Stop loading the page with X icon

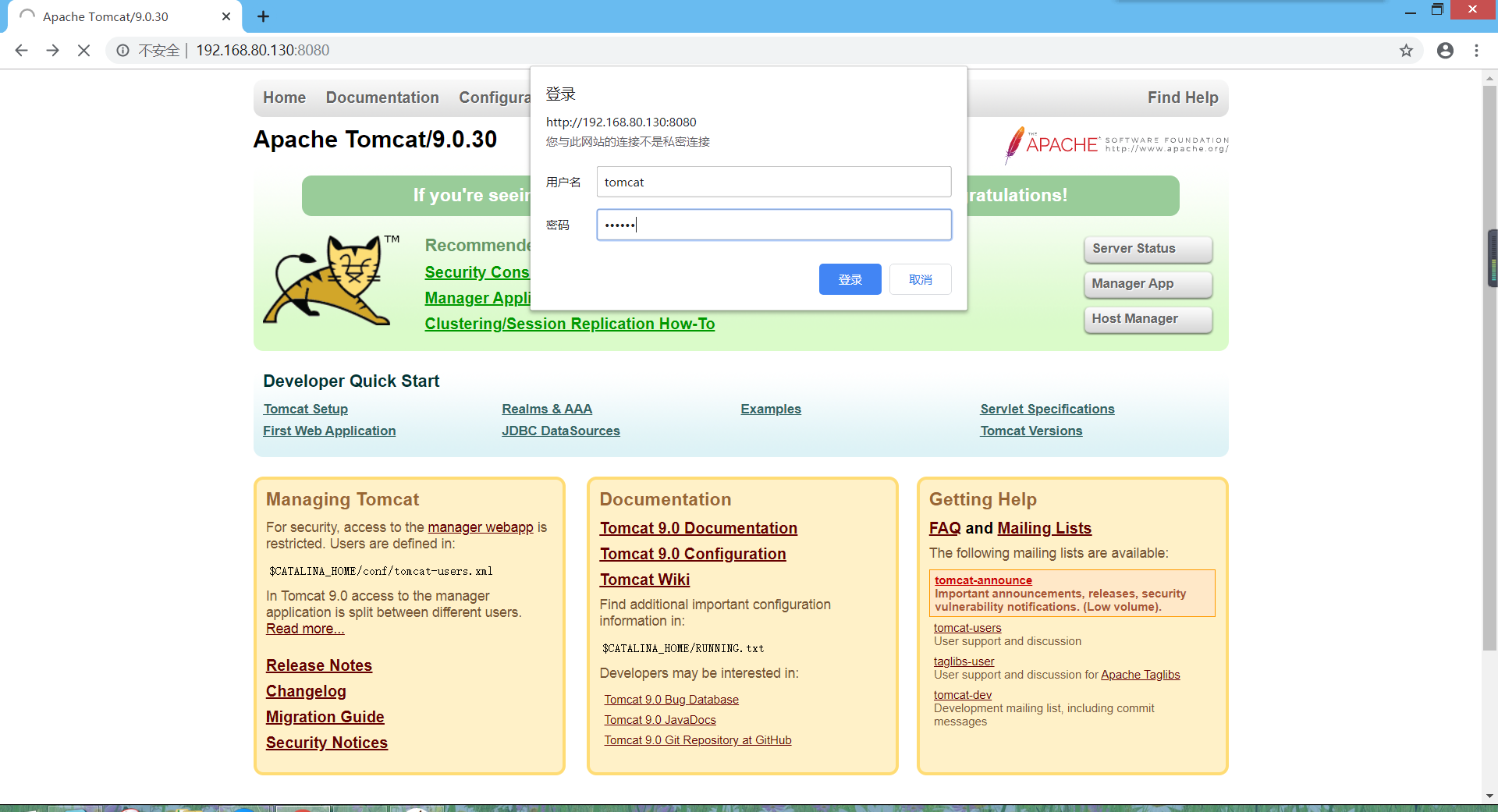(83, 51)
